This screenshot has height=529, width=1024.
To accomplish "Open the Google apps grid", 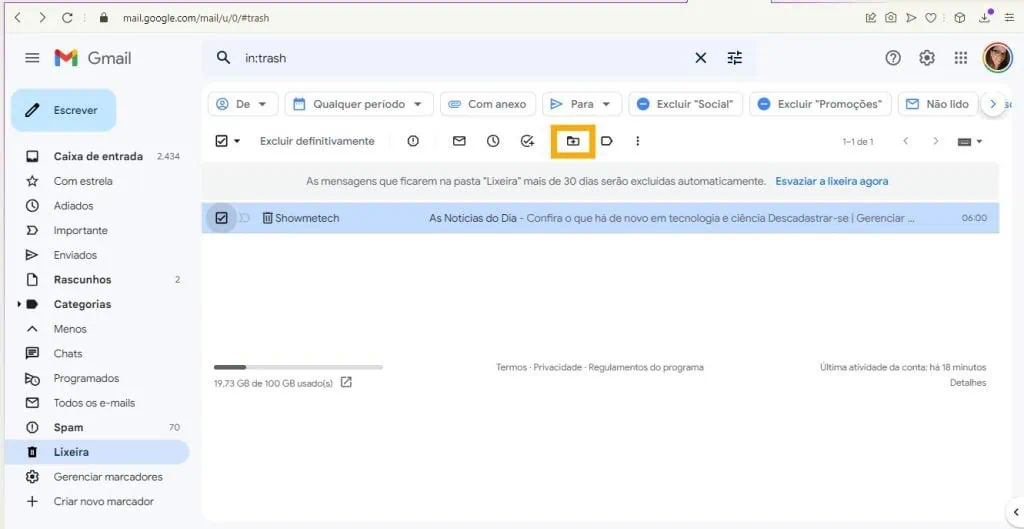I will tap(961, 58).
